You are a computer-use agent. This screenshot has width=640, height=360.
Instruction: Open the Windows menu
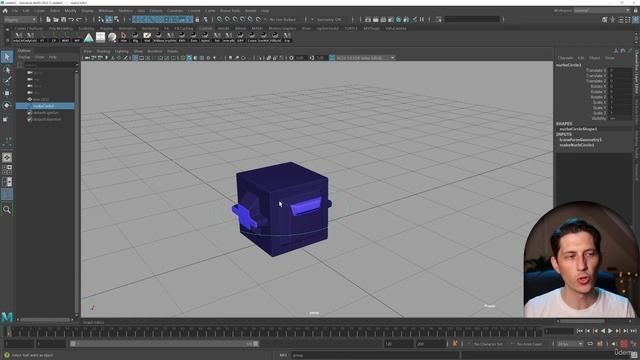106,11
